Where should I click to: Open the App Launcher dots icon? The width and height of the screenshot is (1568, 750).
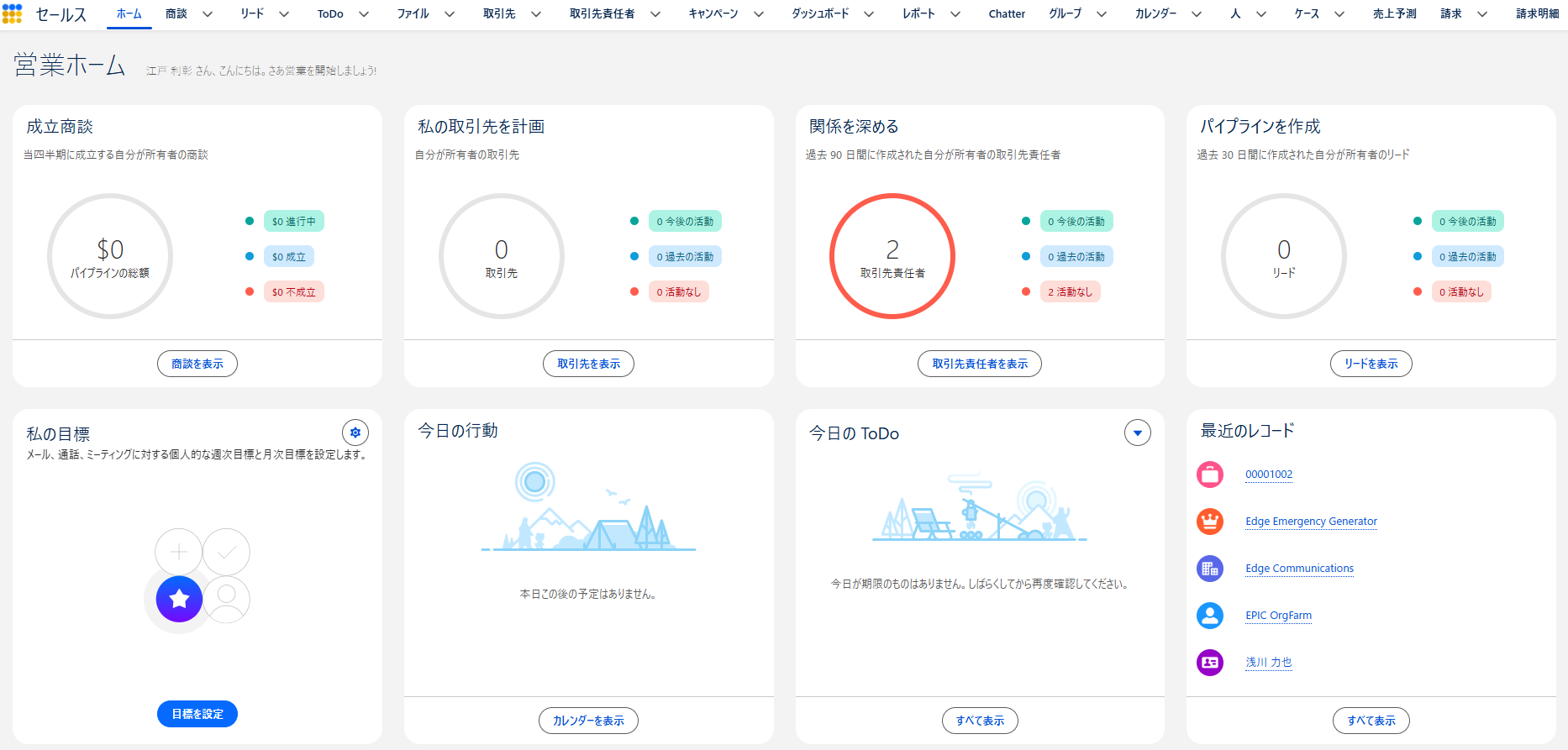(12, 13)
